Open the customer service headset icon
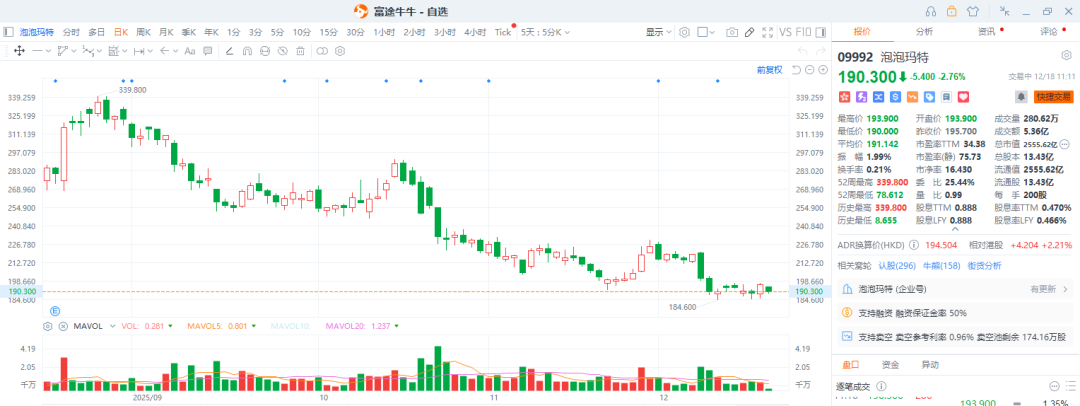Image resolution: width=1080 pixels, height=406 pixels. click(930, 11)
